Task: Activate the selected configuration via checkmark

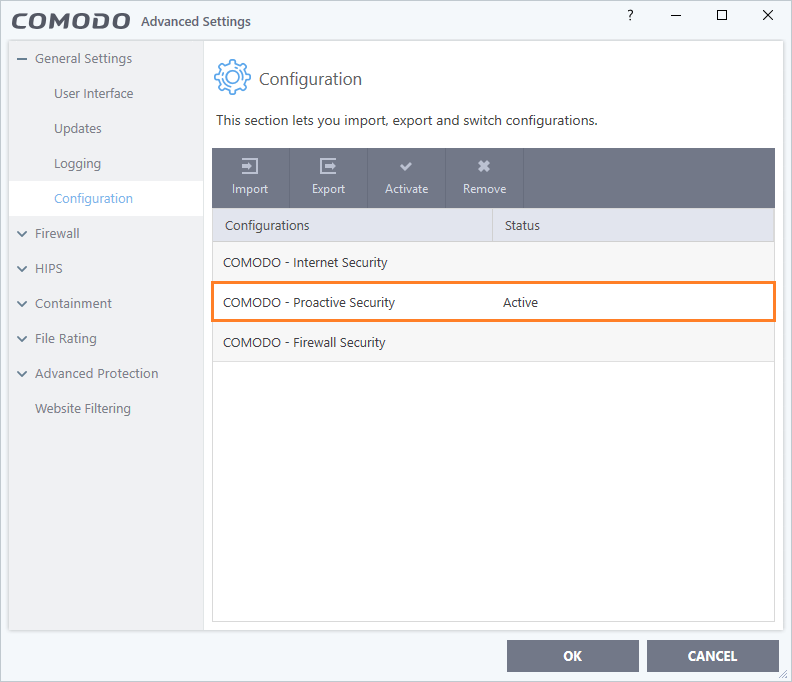Action: click(406, 166)
